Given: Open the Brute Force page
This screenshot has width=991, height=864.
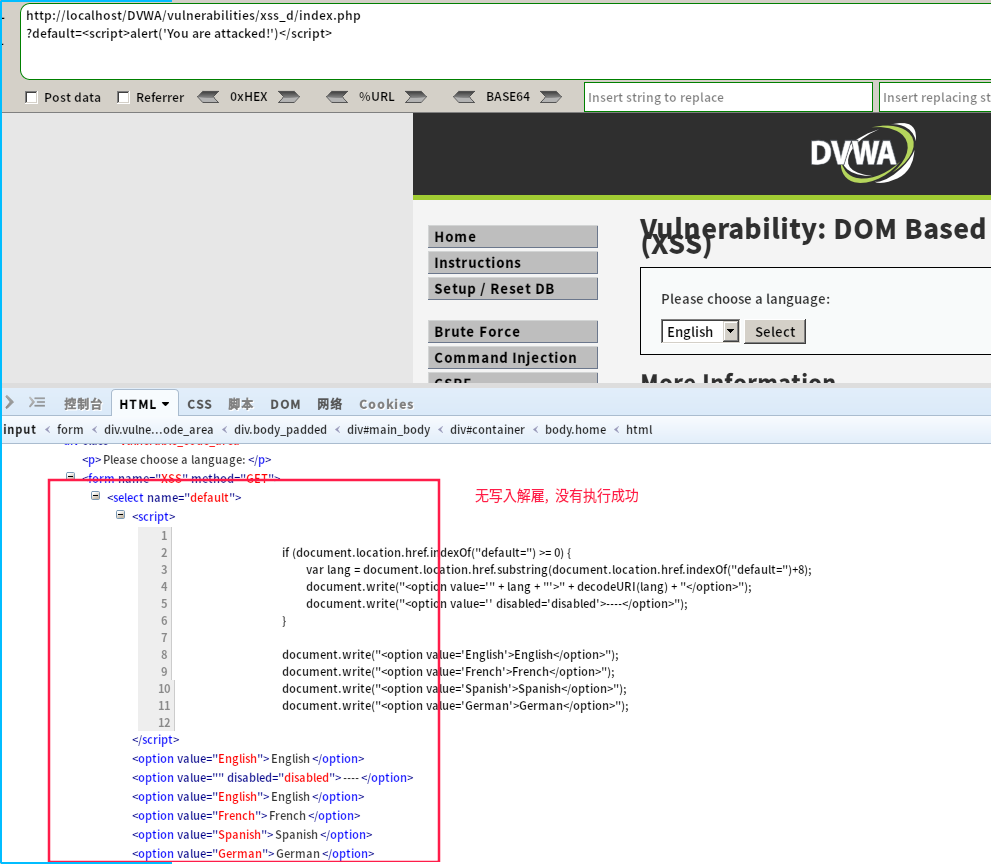Looking at the screenshot, I should (512, 331).
